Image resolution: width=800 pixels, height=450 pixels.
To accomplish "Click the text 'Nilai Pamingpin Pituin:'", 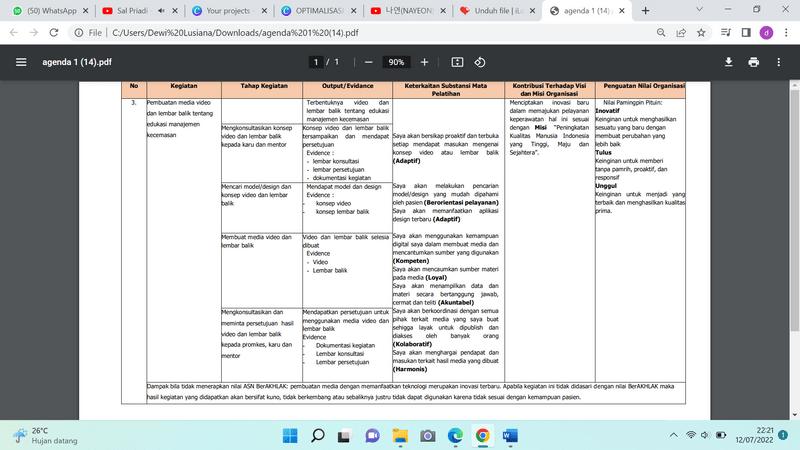I will (x=633, y=103).
